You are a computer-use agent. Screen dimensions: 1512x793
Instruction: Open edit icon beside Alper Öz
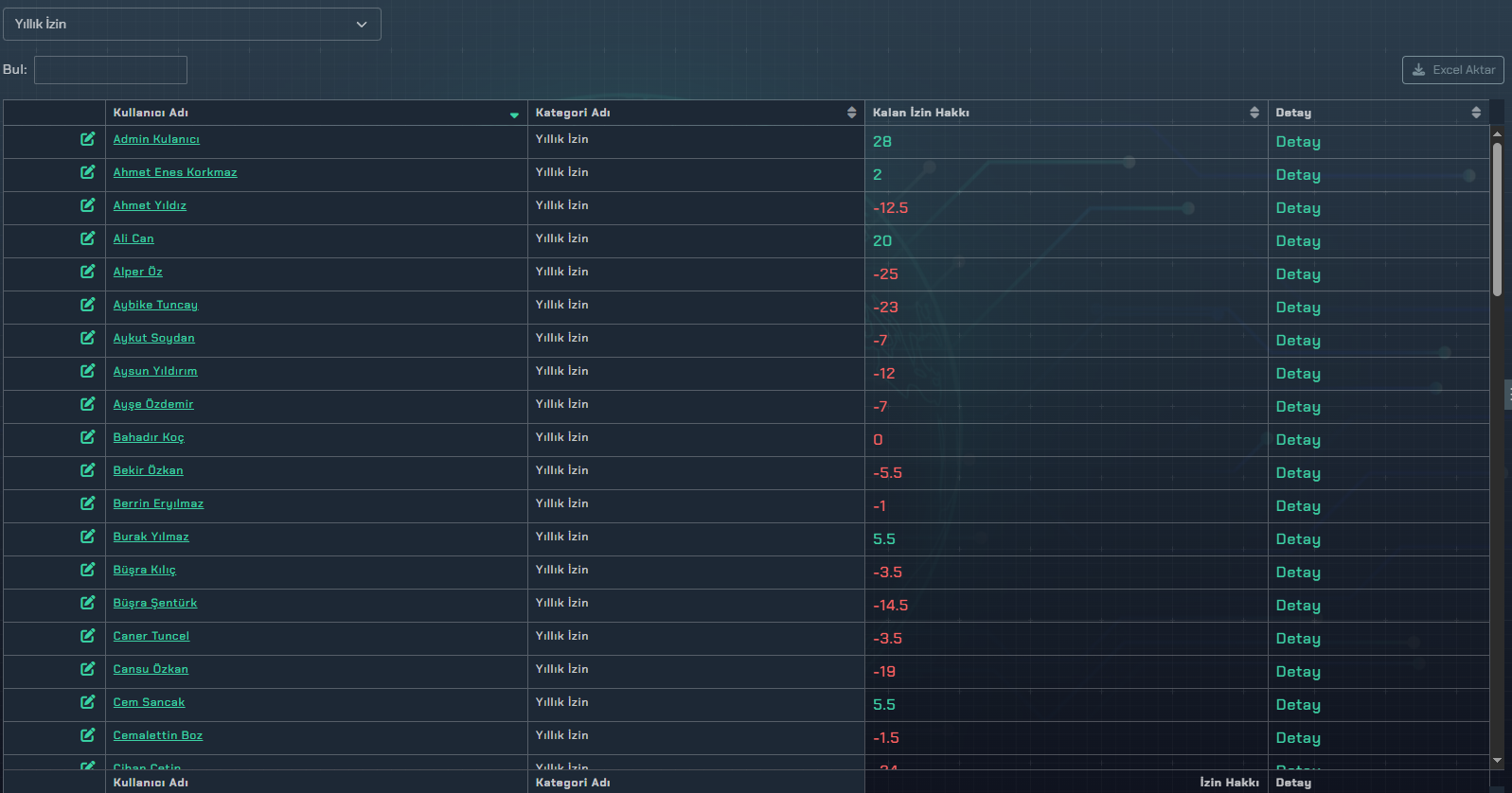click(87, 272)
